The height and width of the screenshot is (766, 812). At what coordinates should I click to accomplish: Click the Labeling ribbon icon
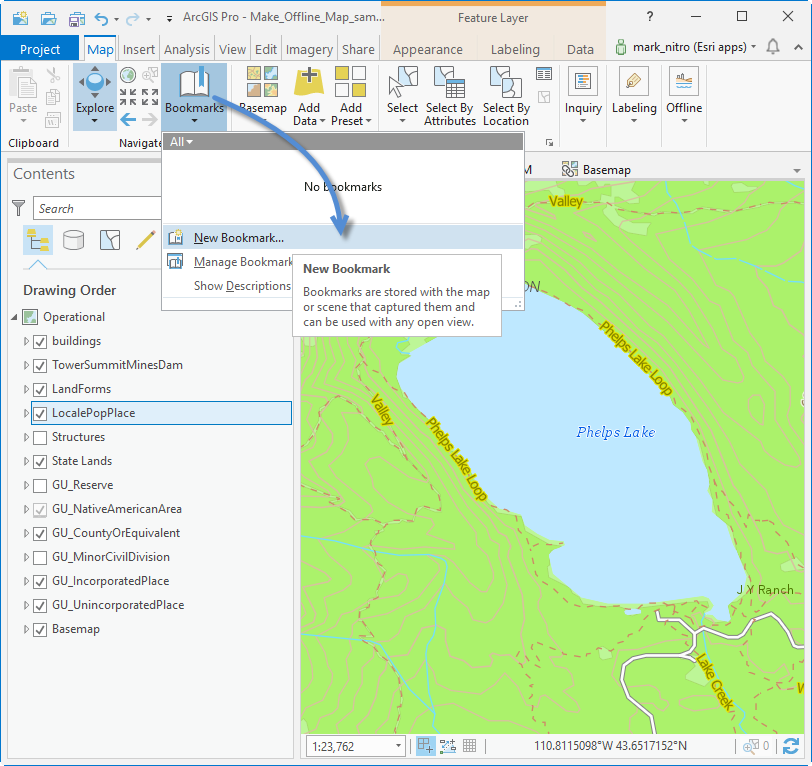pyautogui.click(x=634, y=81)
